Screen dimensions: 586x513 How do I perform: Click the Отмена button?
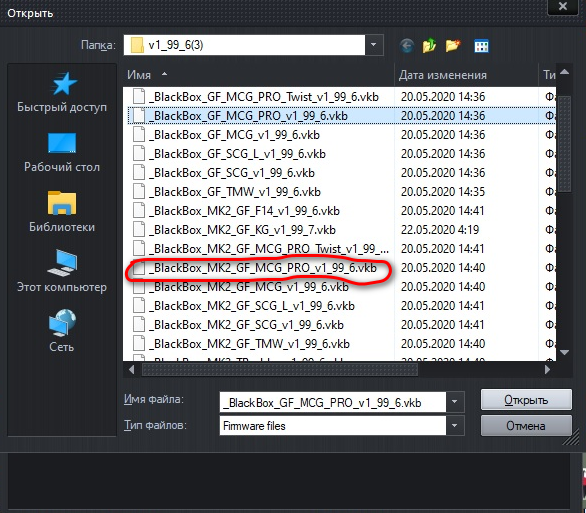tap(526, 426)
